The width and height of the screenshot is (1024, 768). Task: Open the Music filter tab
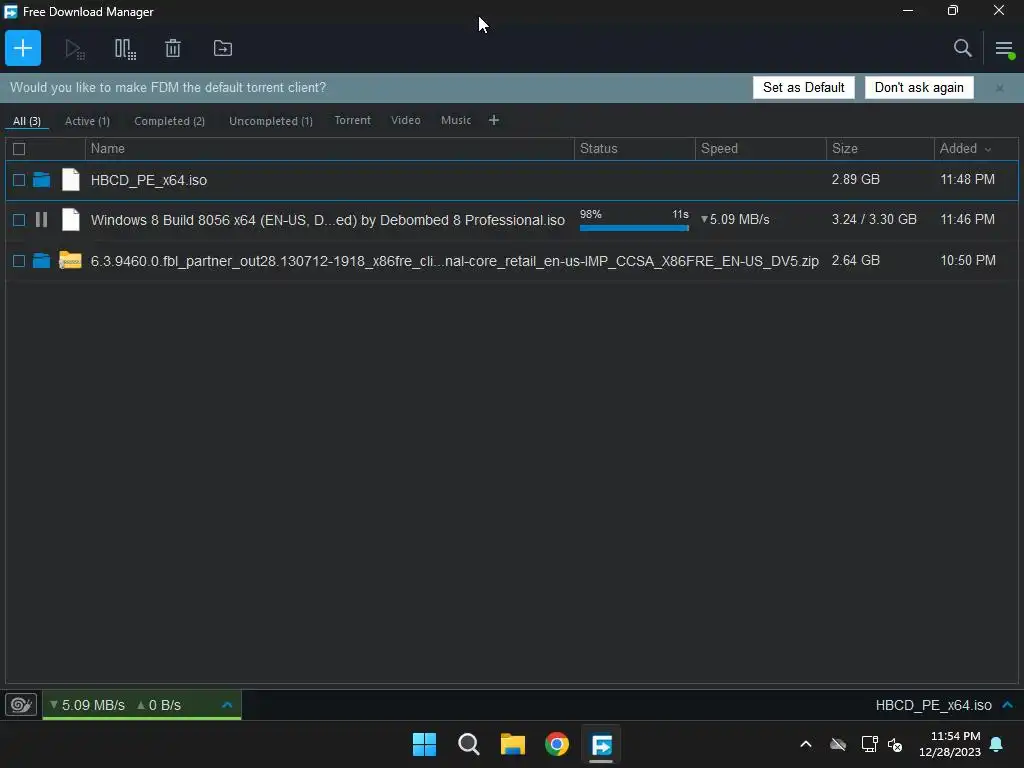click(456, 120)
